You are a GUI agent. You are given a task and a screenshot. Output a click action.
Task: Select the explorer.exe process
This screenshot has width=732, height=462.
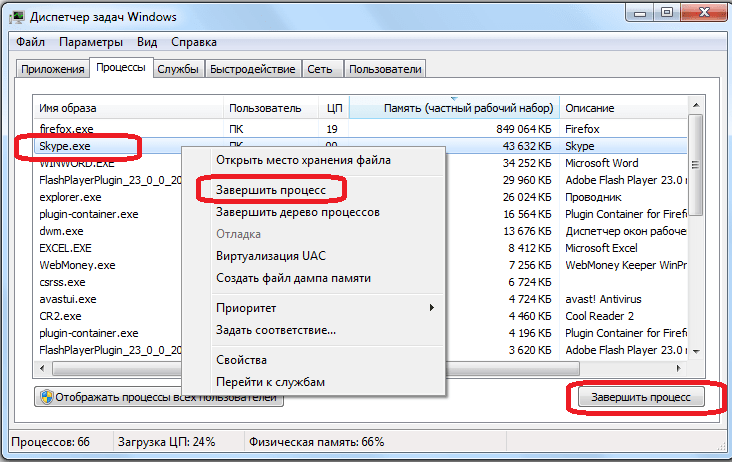[70, 197]
